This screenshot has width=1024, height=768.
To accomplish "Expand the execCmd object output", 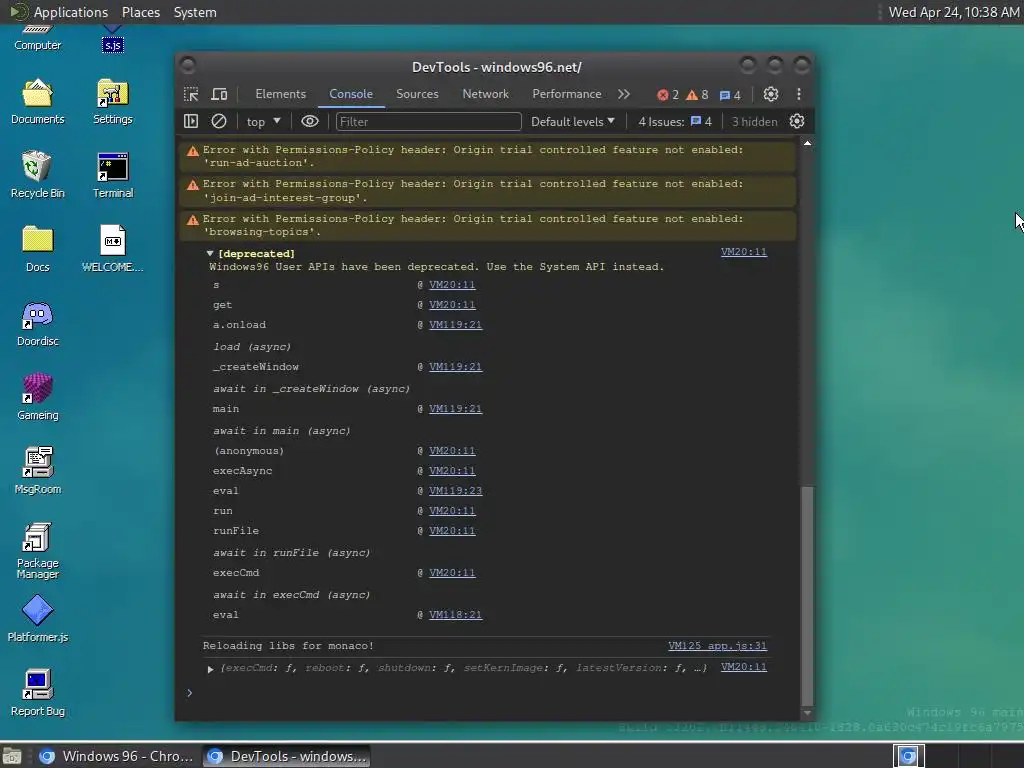I will pyautogui.click(x=210, y=669).
